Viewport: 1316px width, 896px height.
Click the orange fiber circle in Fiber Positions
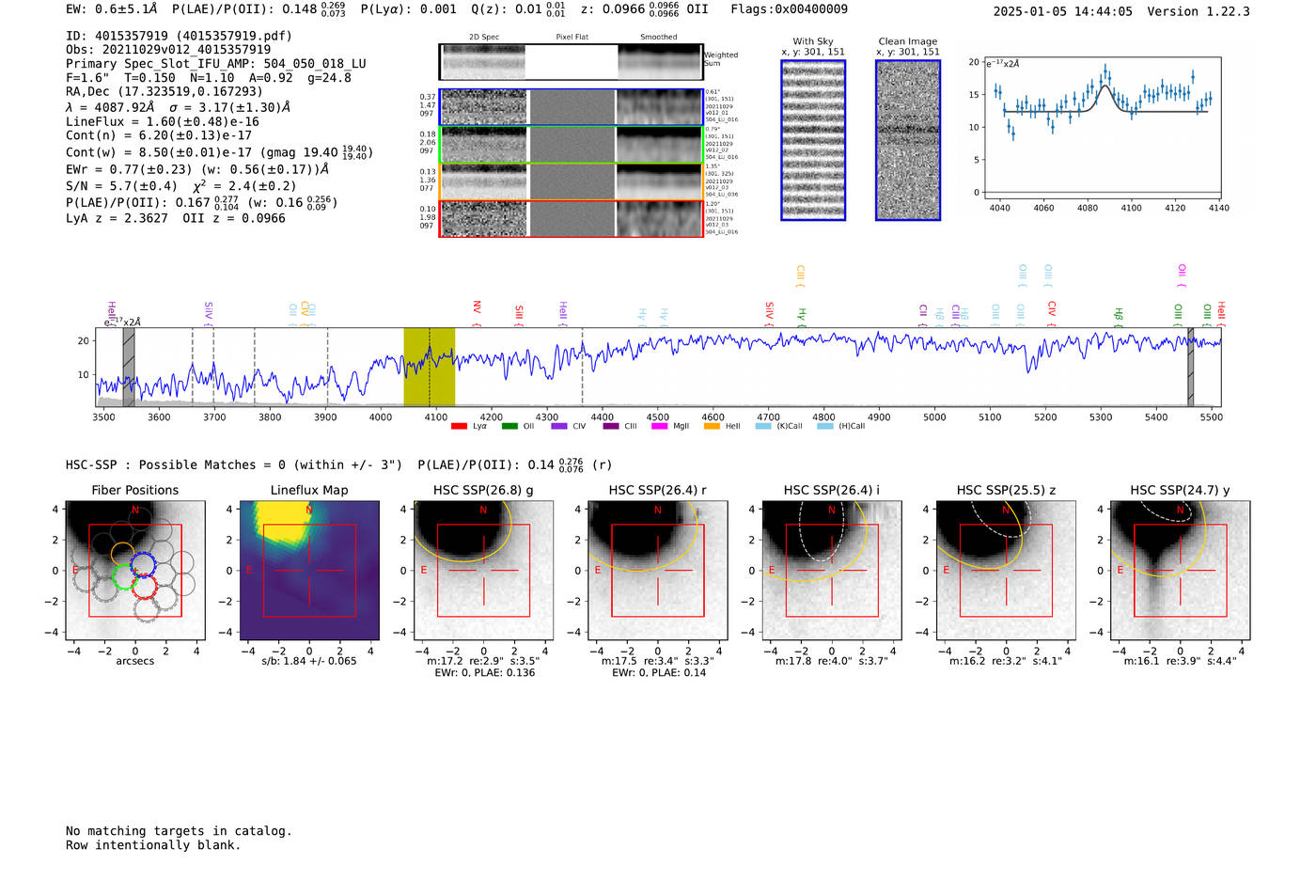click(123, 554)
